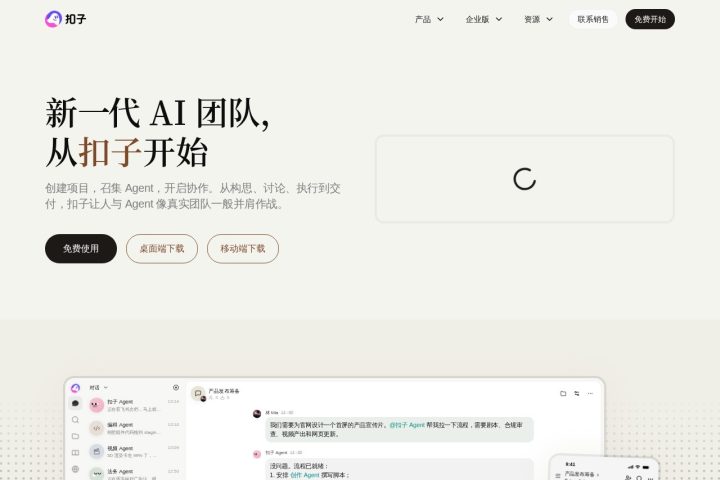Click the globe icon in preview sidebar
Viewport: 720px width, 480px height.
(x=75, y=469)
